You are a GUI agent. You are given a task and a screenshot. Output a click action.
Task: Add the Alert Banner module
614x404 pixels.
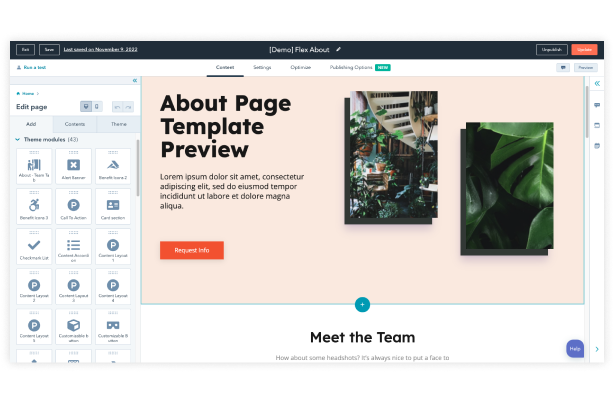point(73,166)
